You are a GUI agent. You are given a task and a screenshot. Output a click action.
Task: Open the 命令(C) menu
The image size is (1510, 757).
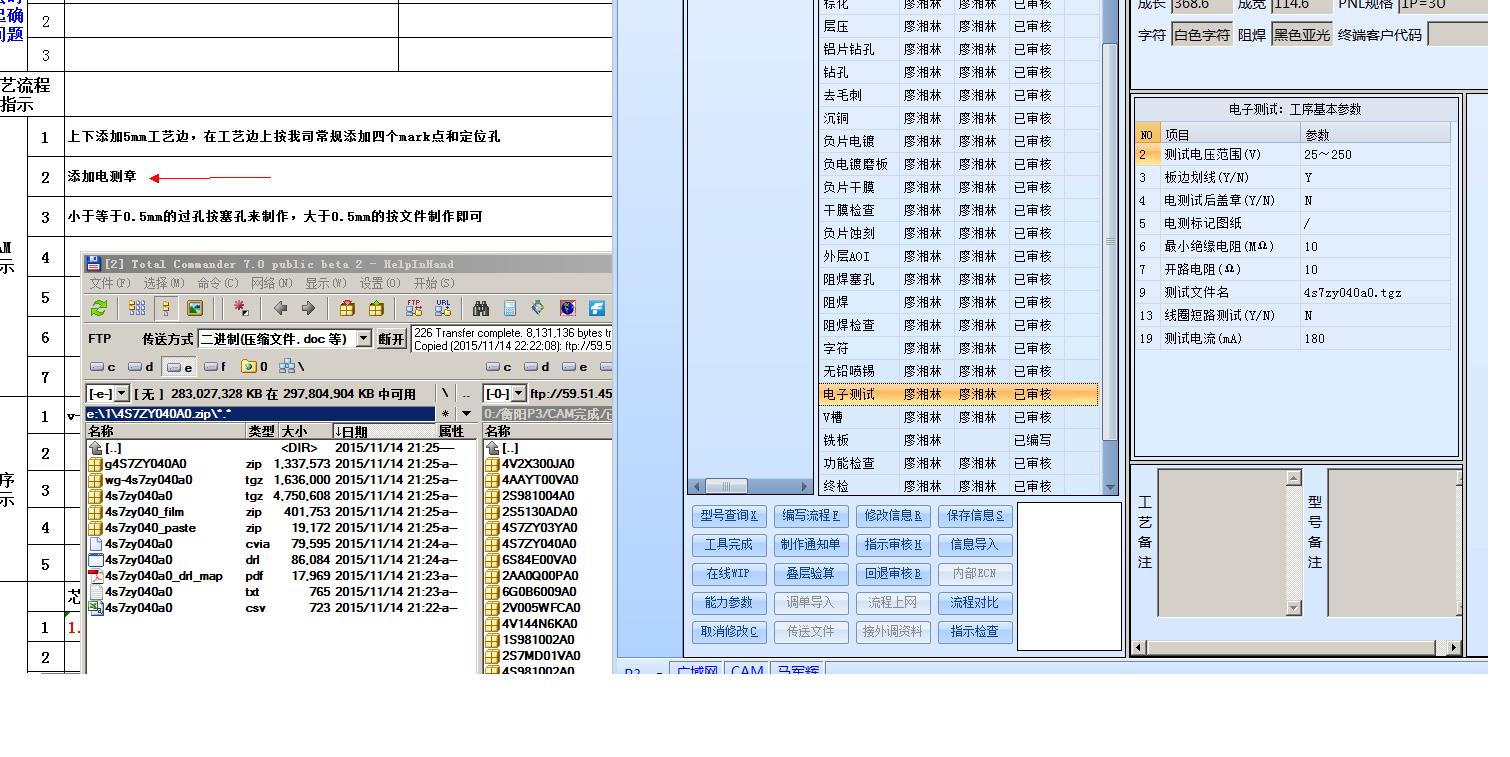point(218,283)
